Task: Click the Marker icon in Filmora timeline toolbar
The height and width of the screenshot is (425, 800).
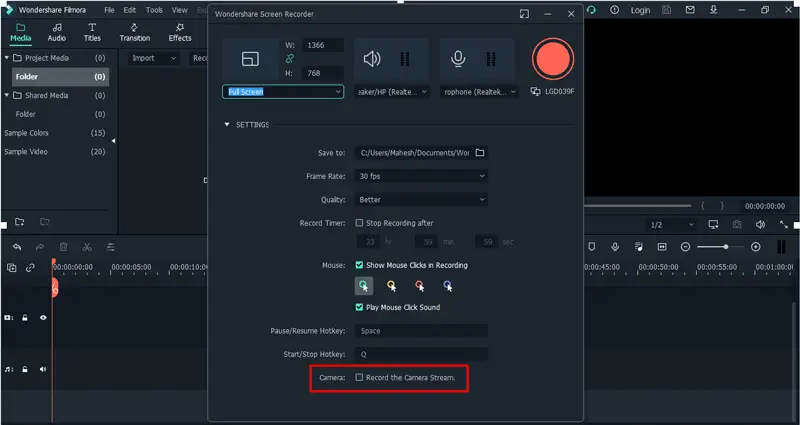Action: (x=592, y=247)
